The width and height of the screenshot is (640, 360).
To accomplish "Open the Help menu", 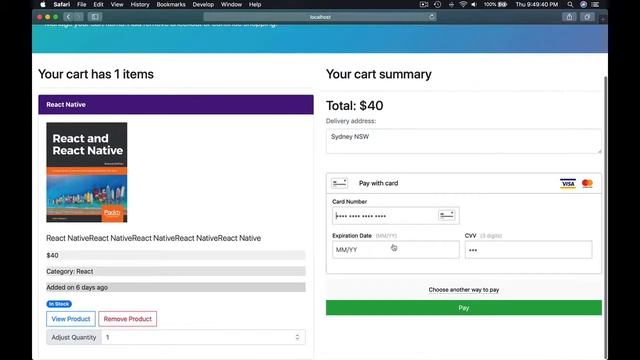I will (x=255, y=4).
